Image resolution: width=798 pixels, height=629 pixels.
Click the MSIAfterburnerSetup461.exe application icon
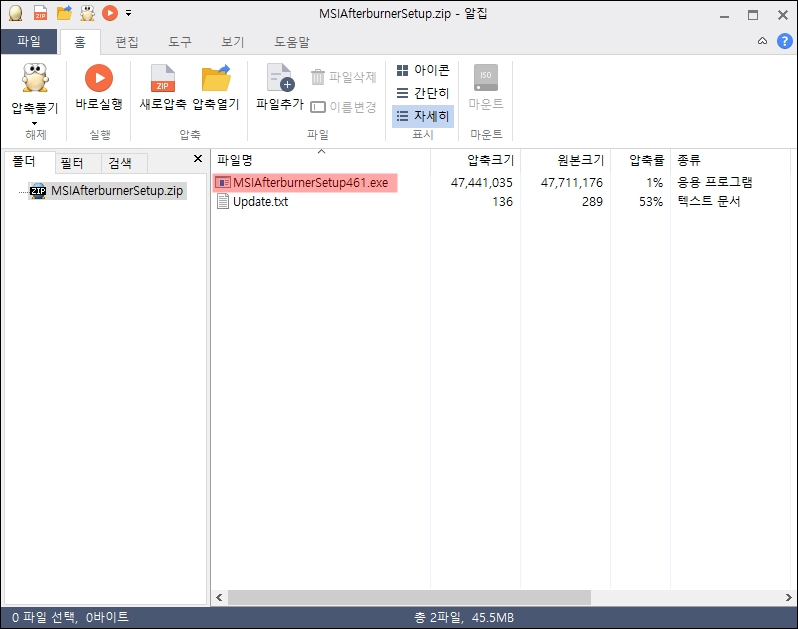(x=223, y=182)
